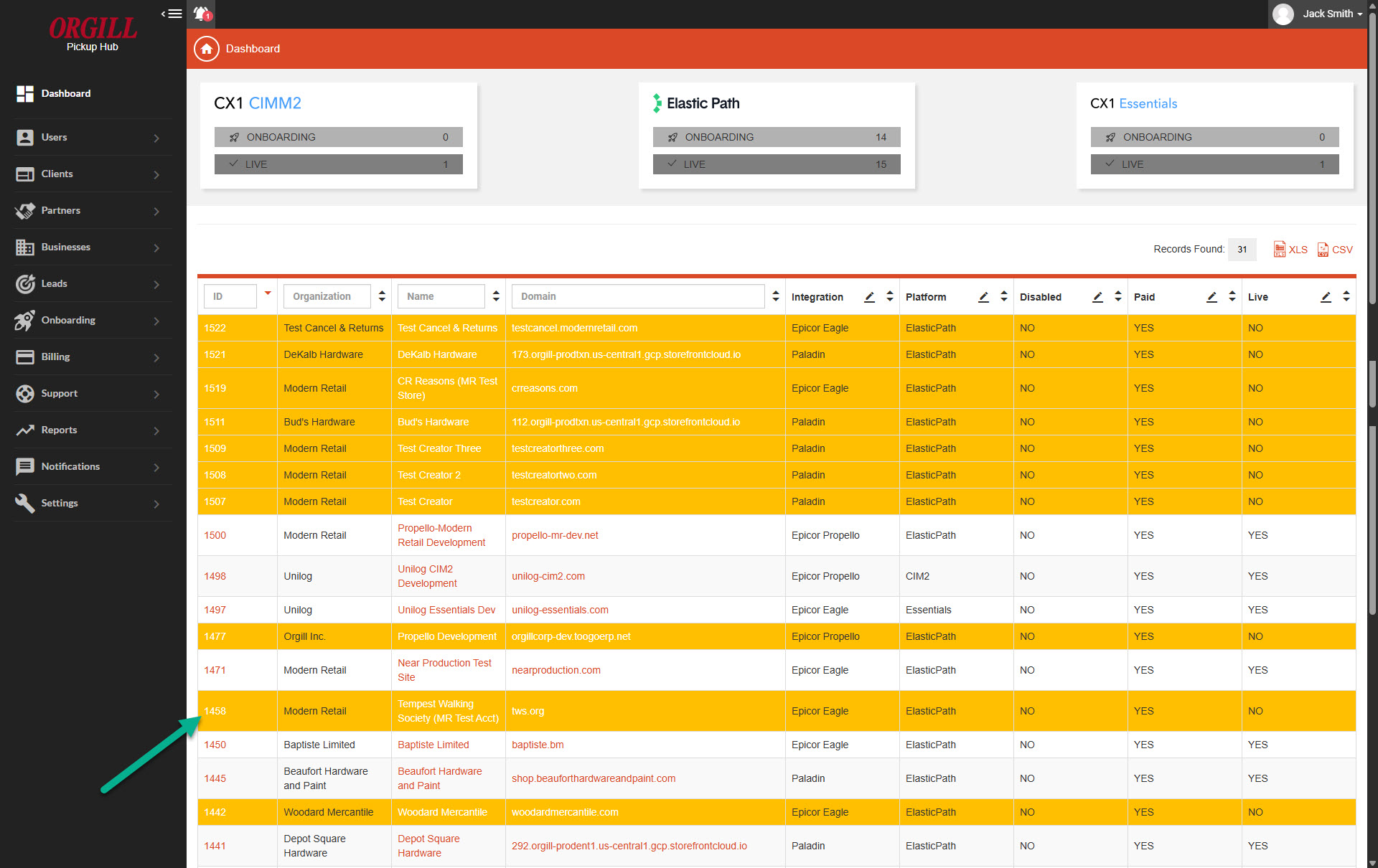This screenshot has width=1378, height=868.
Task: Sort table by Disabled column arrows
Action: point(1118,296)
